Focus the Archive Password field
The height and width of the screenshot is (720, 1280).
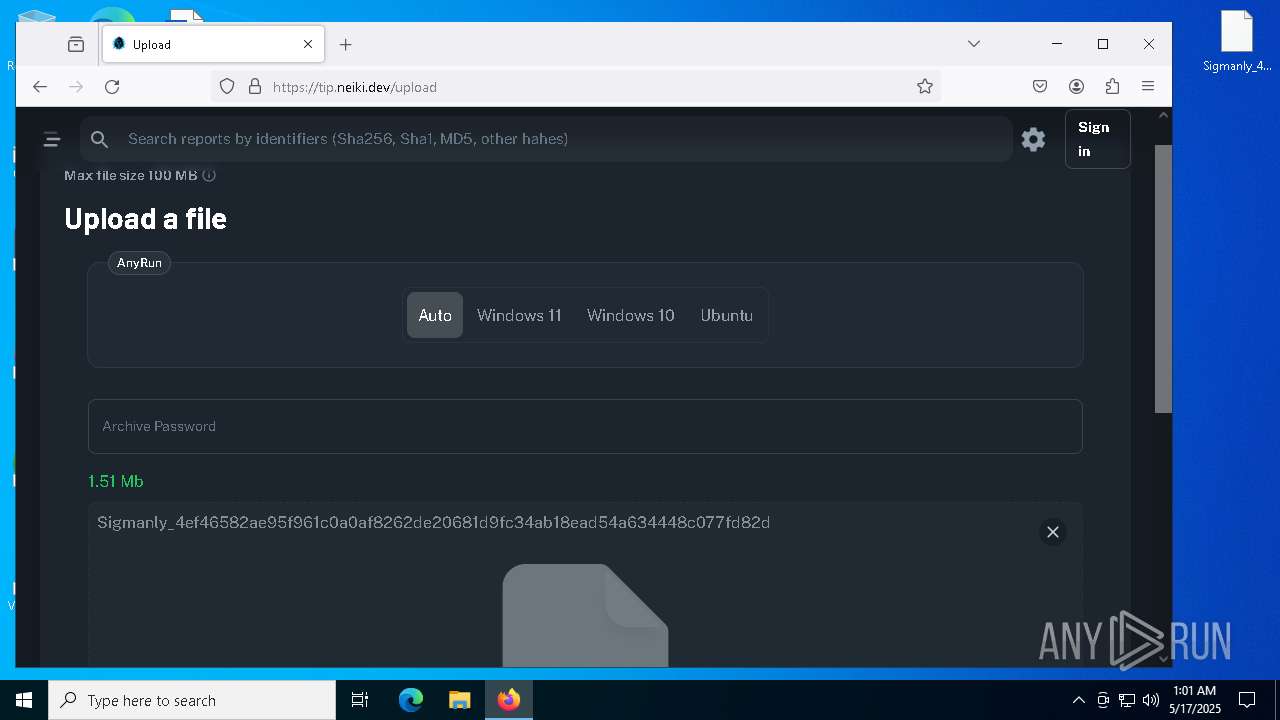click(x=585, y=426)
